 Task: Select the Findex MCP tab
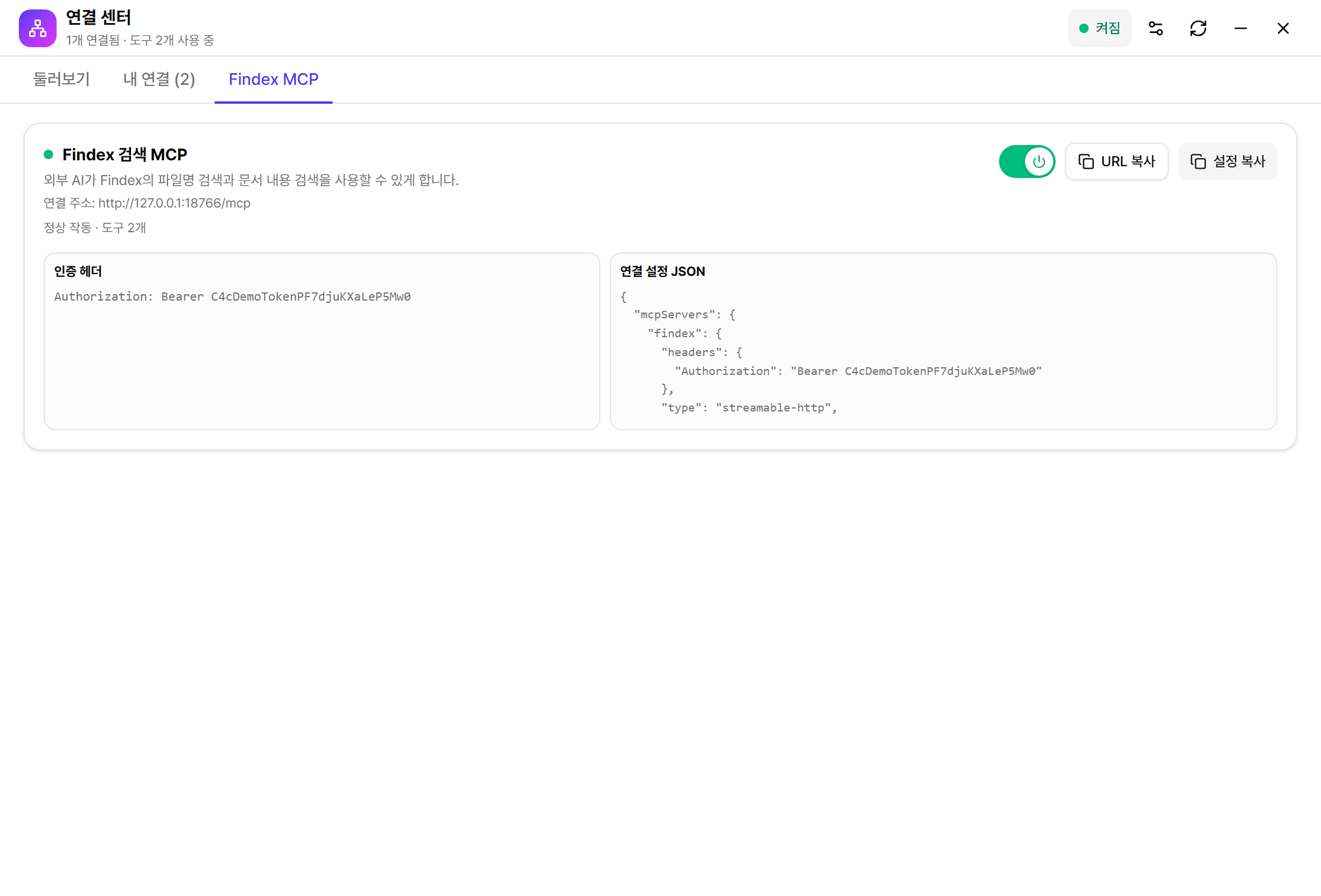(274, 79)
